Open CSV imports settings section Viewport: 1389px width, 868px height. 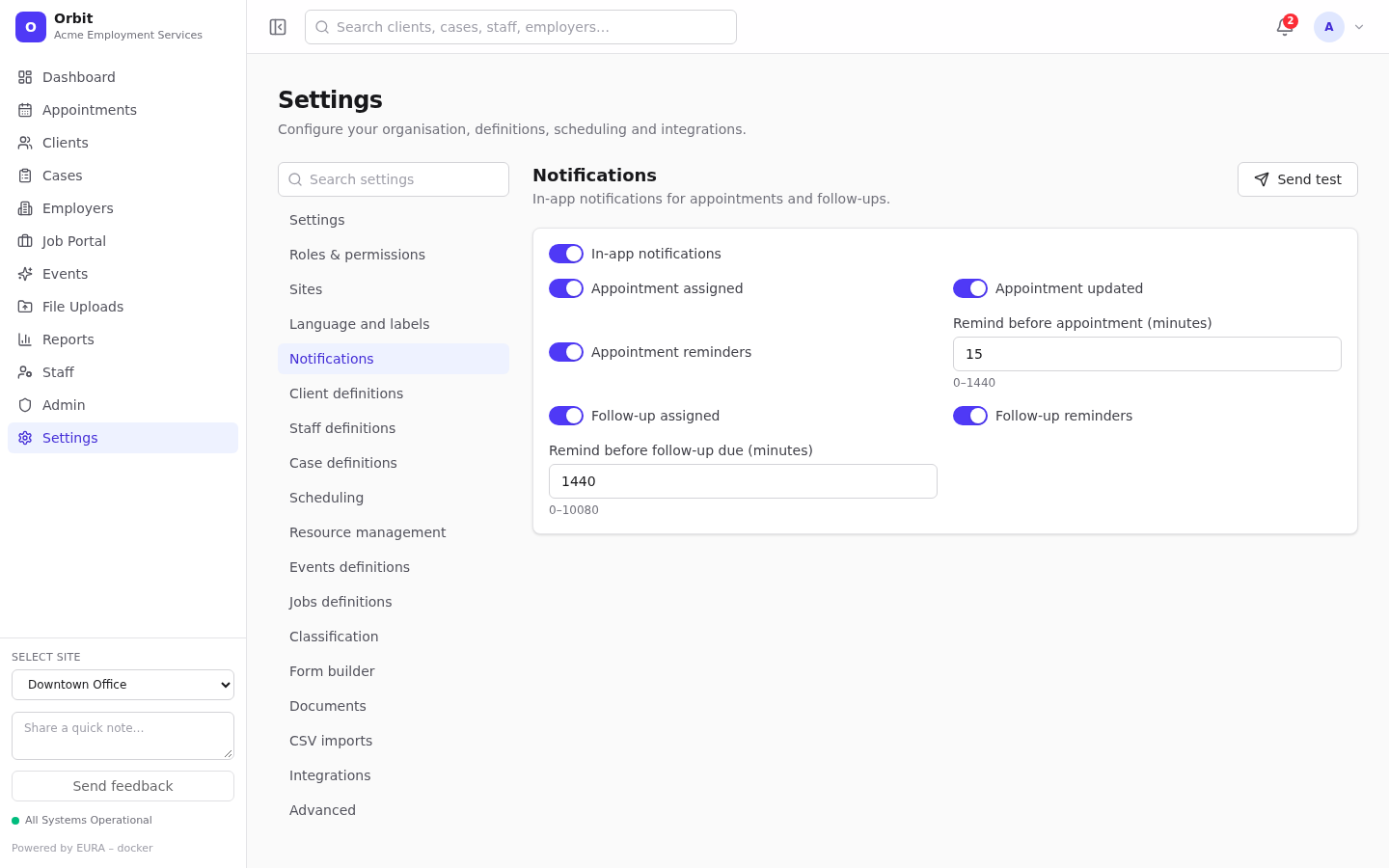coord(394,741)
